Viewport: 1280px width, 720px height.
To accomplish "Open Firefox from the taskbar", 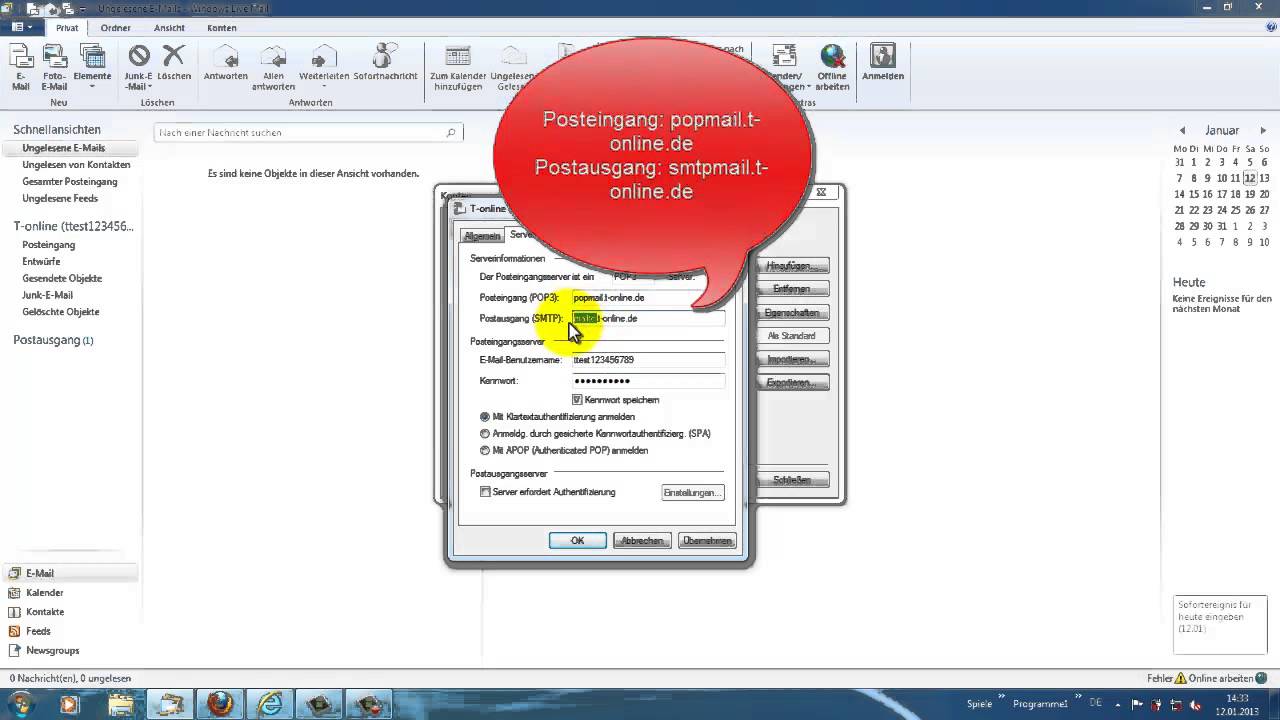I will (x=219, y=704).
